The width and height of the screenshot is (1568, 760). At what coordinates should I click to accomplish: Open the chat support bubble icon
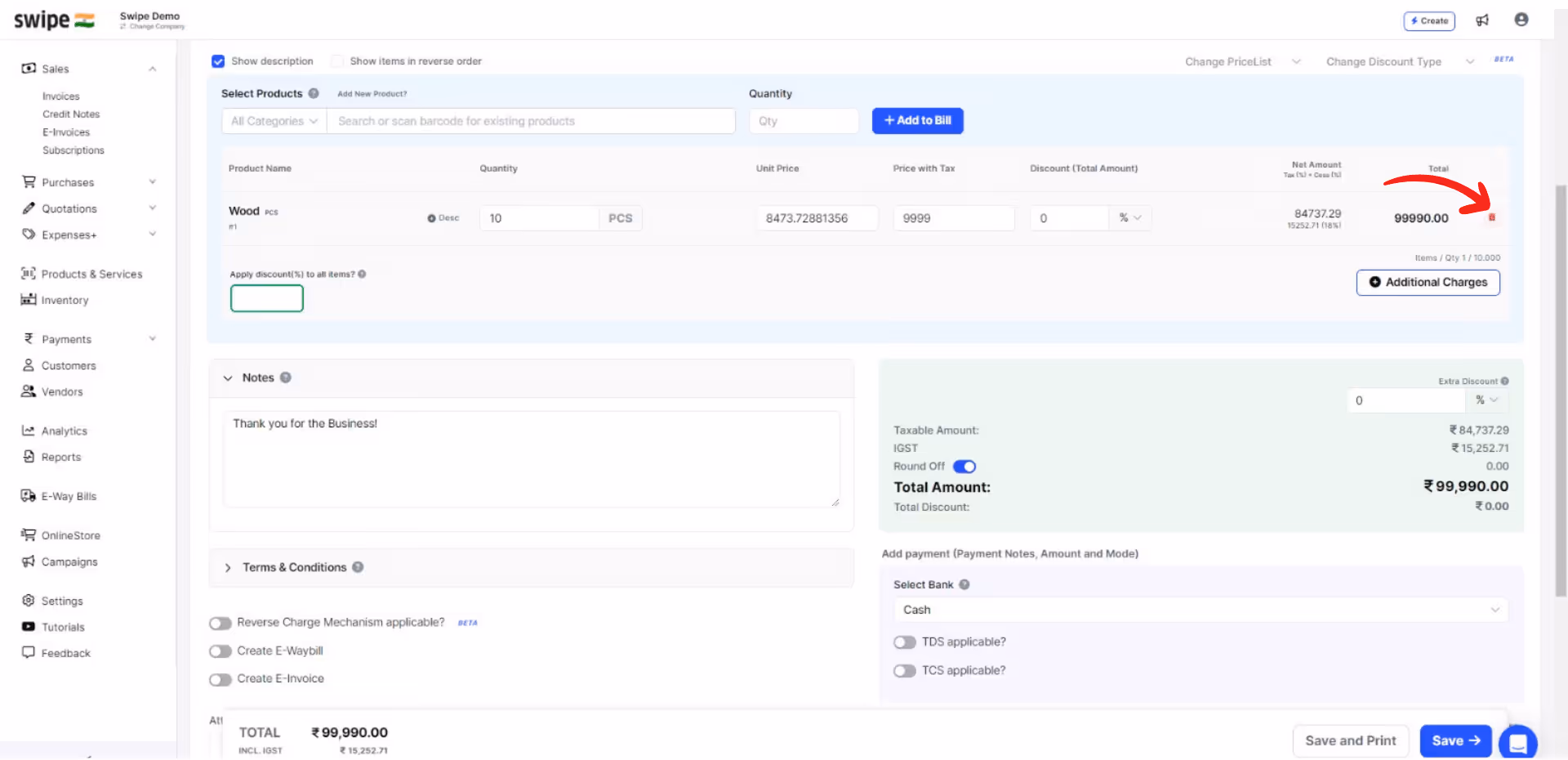click(1518, 743)
